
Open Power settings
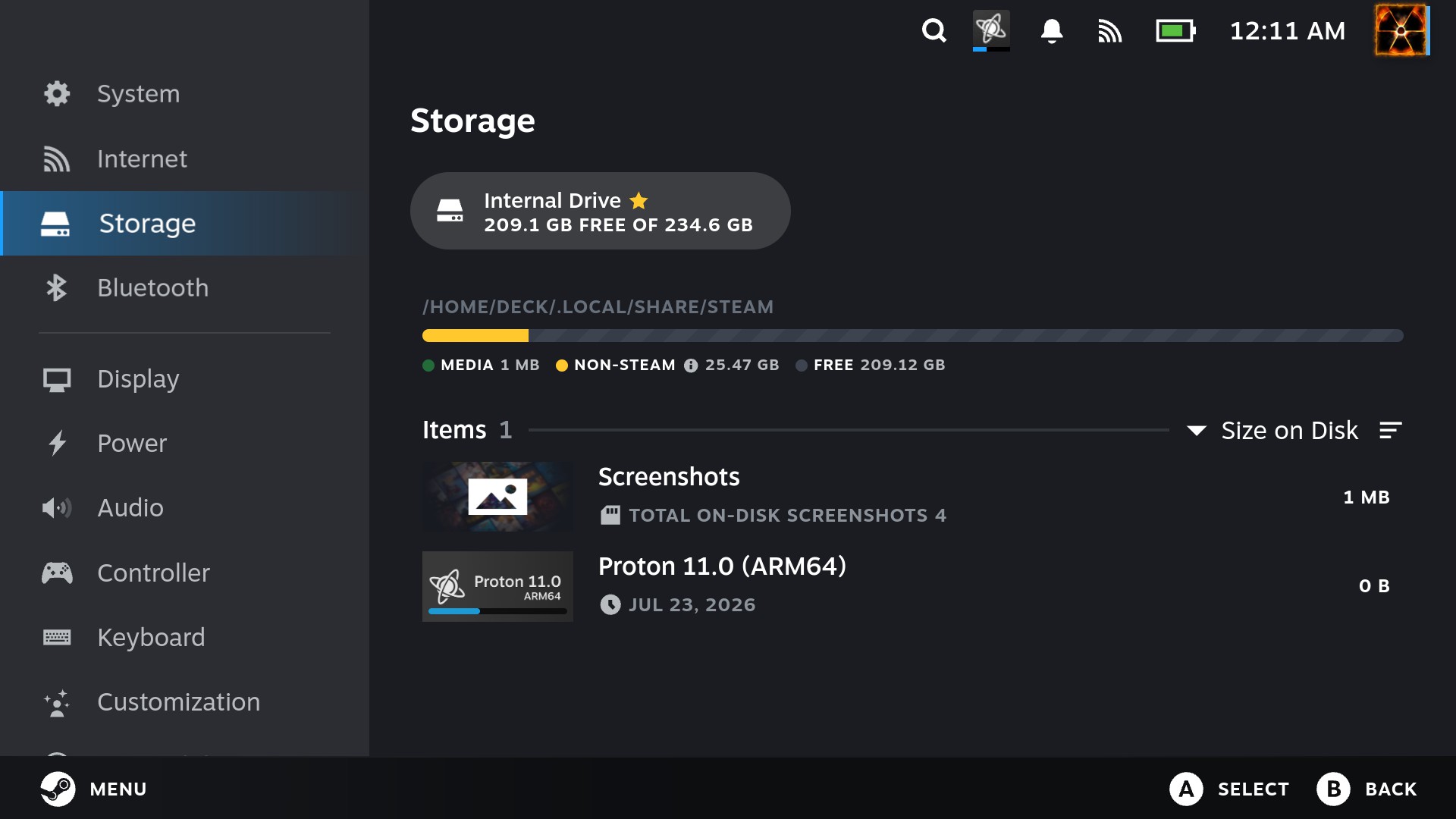184,444
